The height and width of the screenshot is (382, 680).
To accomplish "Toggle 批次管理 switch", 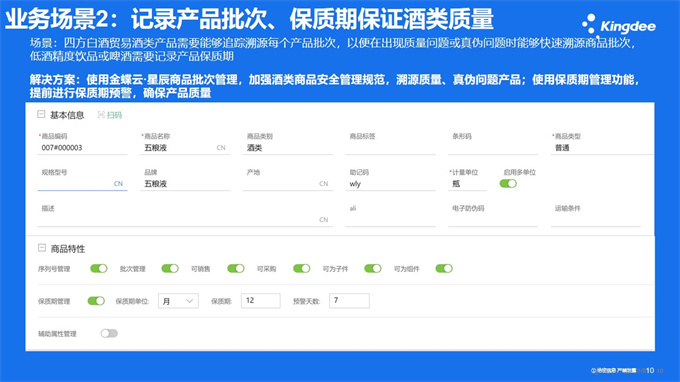I will [x=170, y=268].
